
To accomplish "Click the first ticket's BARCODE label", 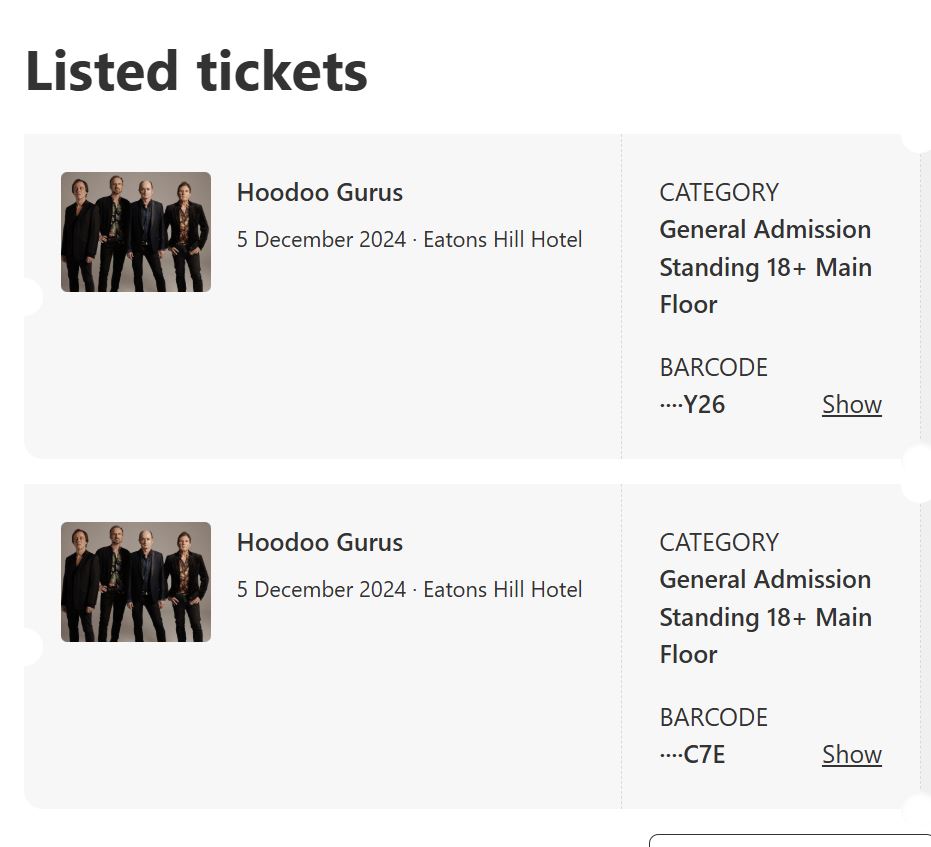I will [x=713, y=367].
